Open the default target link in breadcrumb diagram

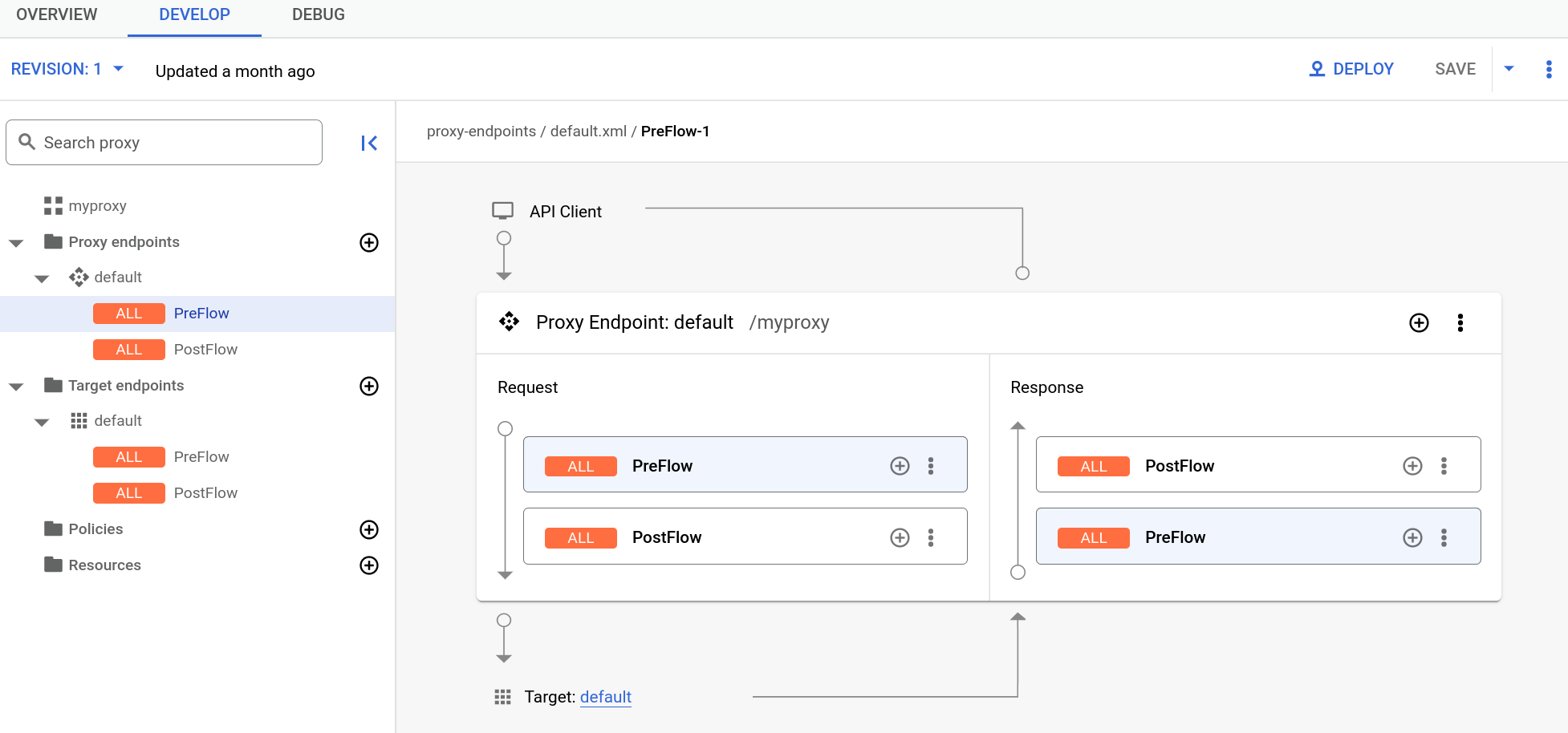[x=605, y=697]
